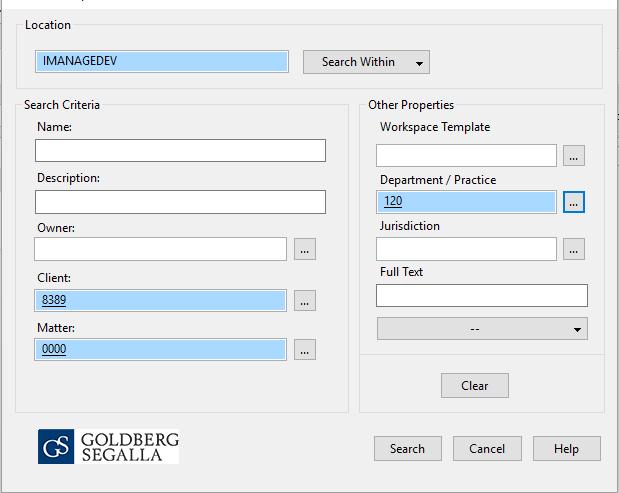Image resolution: width=619 pixels, height=493 pixels.
Task: Click the Client field containing 8389
Action: pyautogui.click(x=161, y=300)
